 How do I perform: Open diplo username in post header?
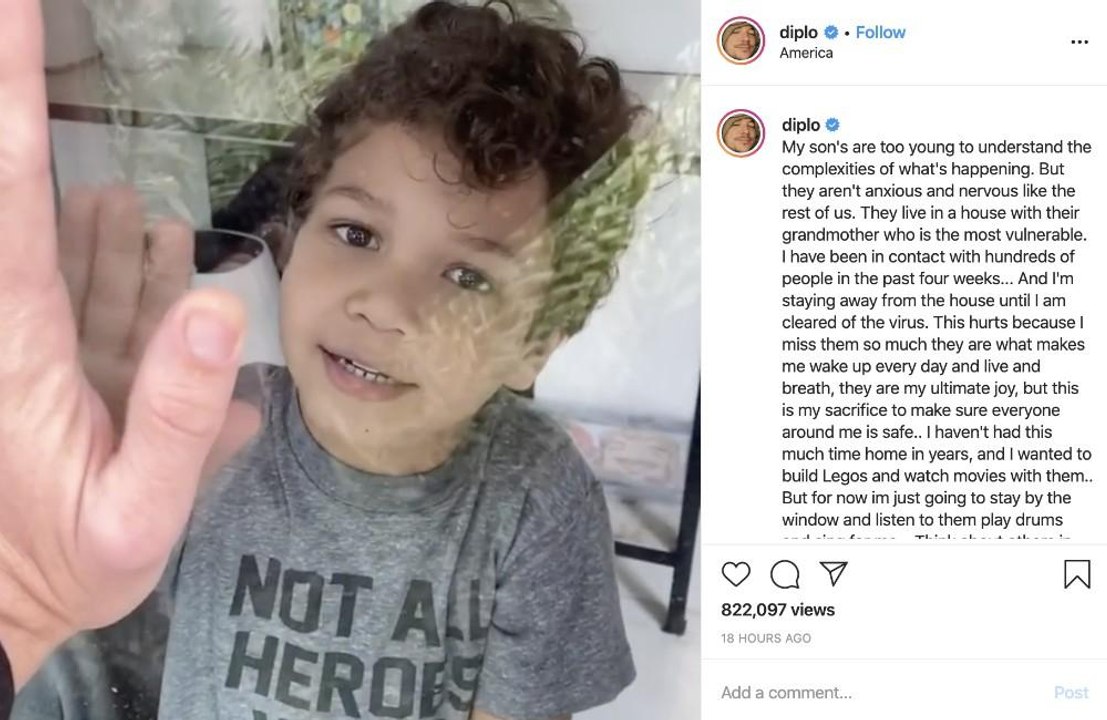point(798,32)
